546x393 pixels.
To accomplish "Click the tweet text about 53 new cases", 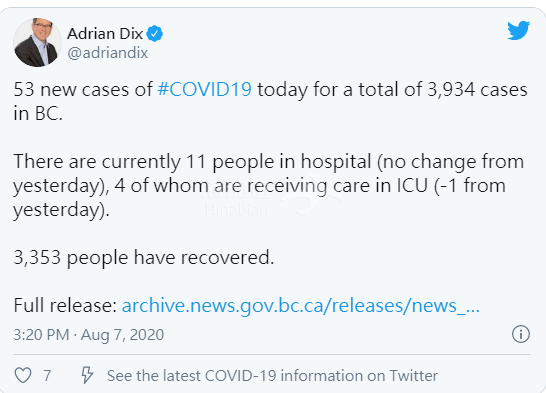I will [x=271, y=101].
